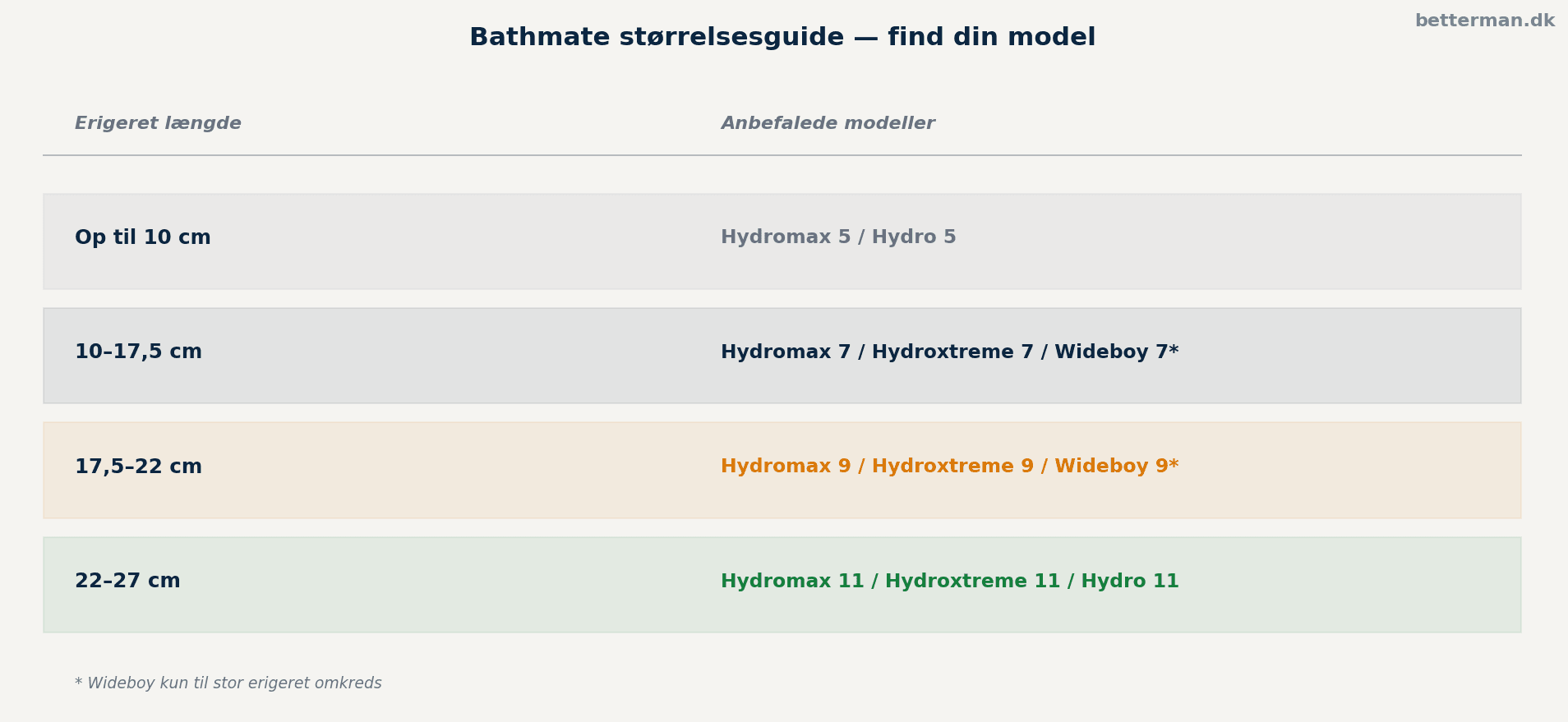Select the 'Hydromax 5 / Hydro 5' cell
This screenshot has width=1568, height=722.
[838, 237]
